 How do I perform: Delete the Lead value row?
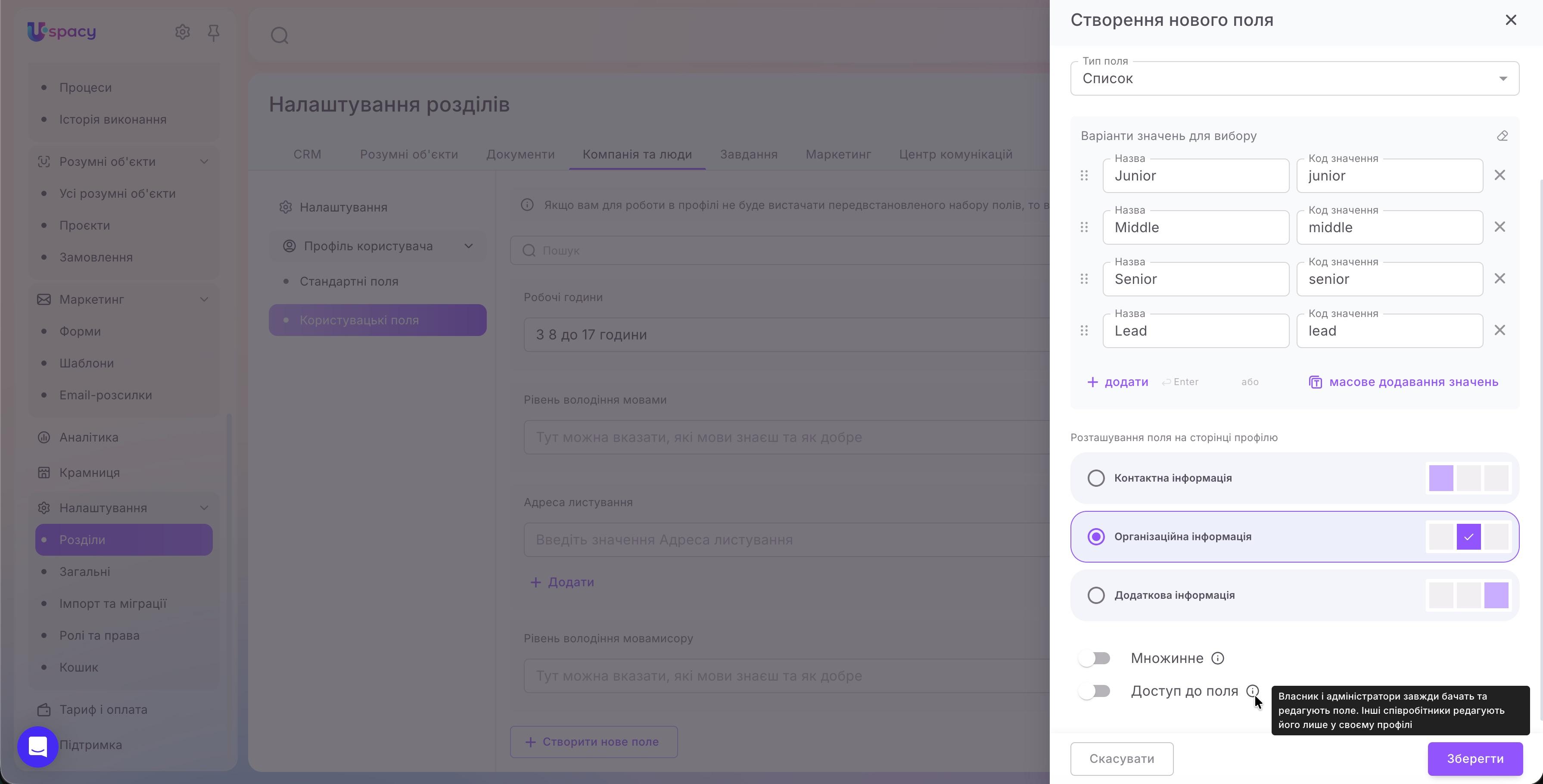tap(1500, 330)
